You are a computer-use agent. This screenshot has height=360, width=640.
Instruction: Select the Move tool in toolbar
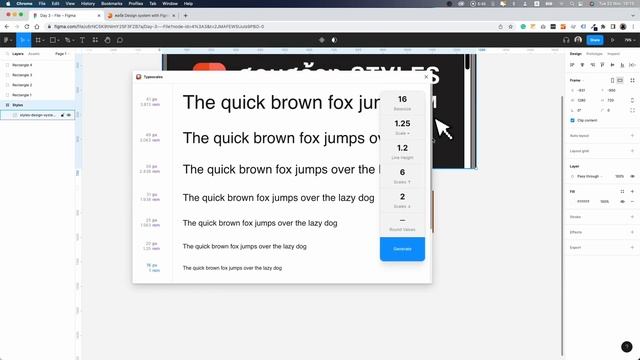pos(22,40)
